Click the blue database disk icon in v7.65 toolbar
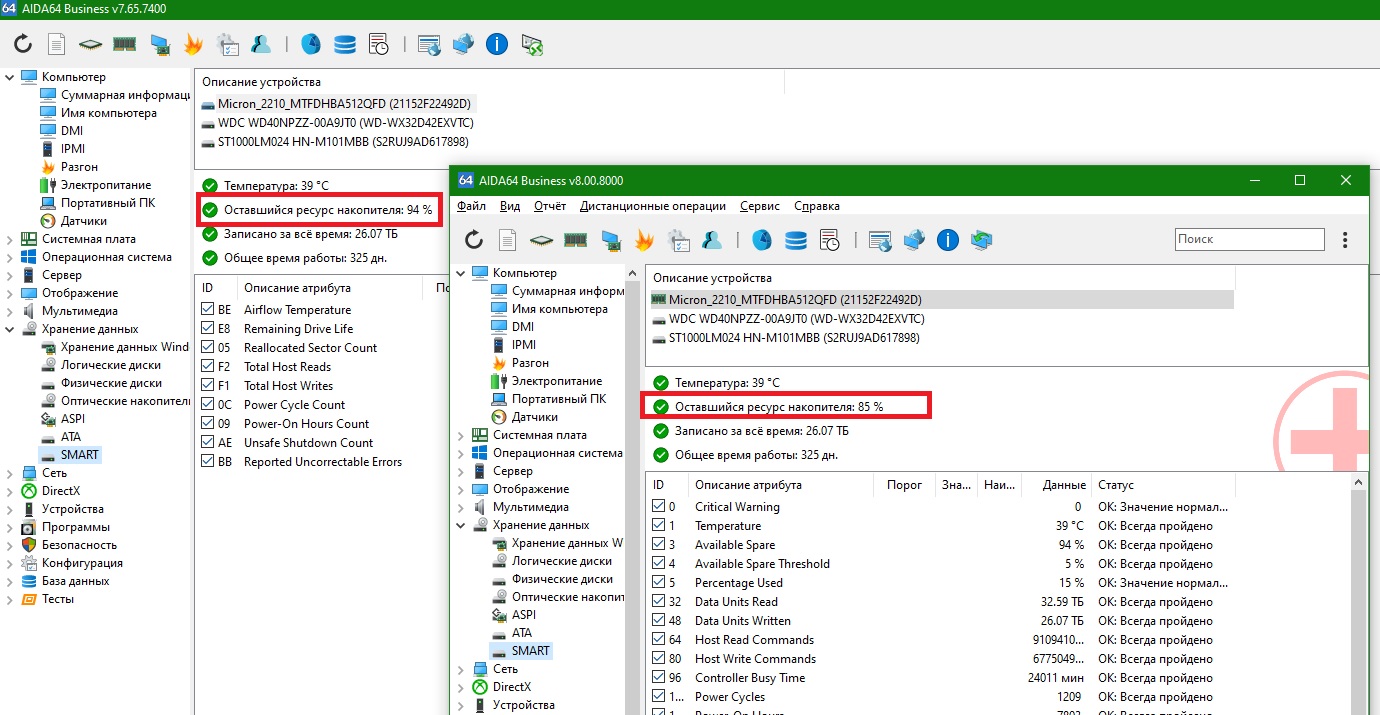The height and width of the screenshot is (715, 1380). (x=345, y=44)
